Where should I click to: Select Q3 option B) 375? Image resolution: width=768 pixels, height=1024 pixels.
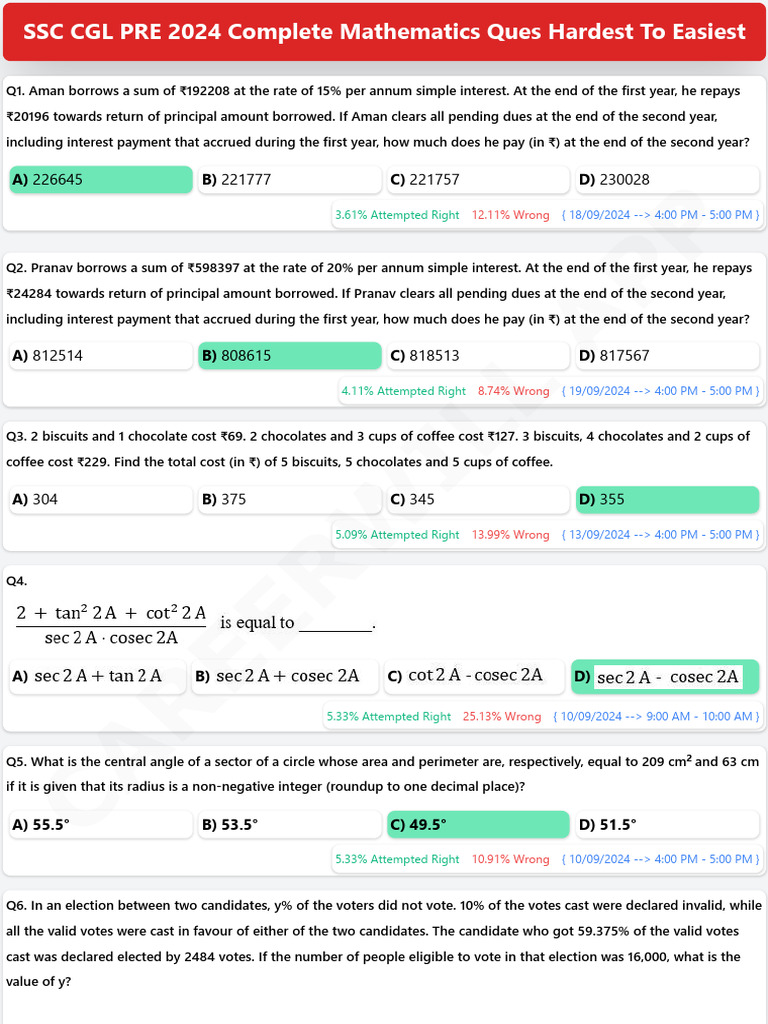(x=290, y=500)
